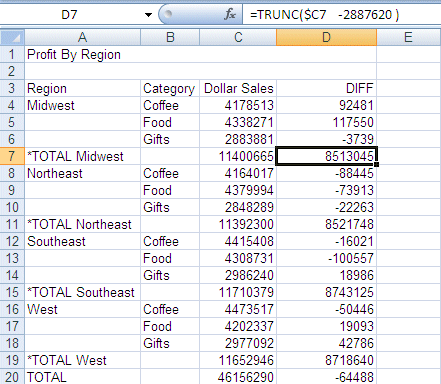Click the Profit By Region title cell
This screenshot has width=441, height=384.
(x=83, y=54)
